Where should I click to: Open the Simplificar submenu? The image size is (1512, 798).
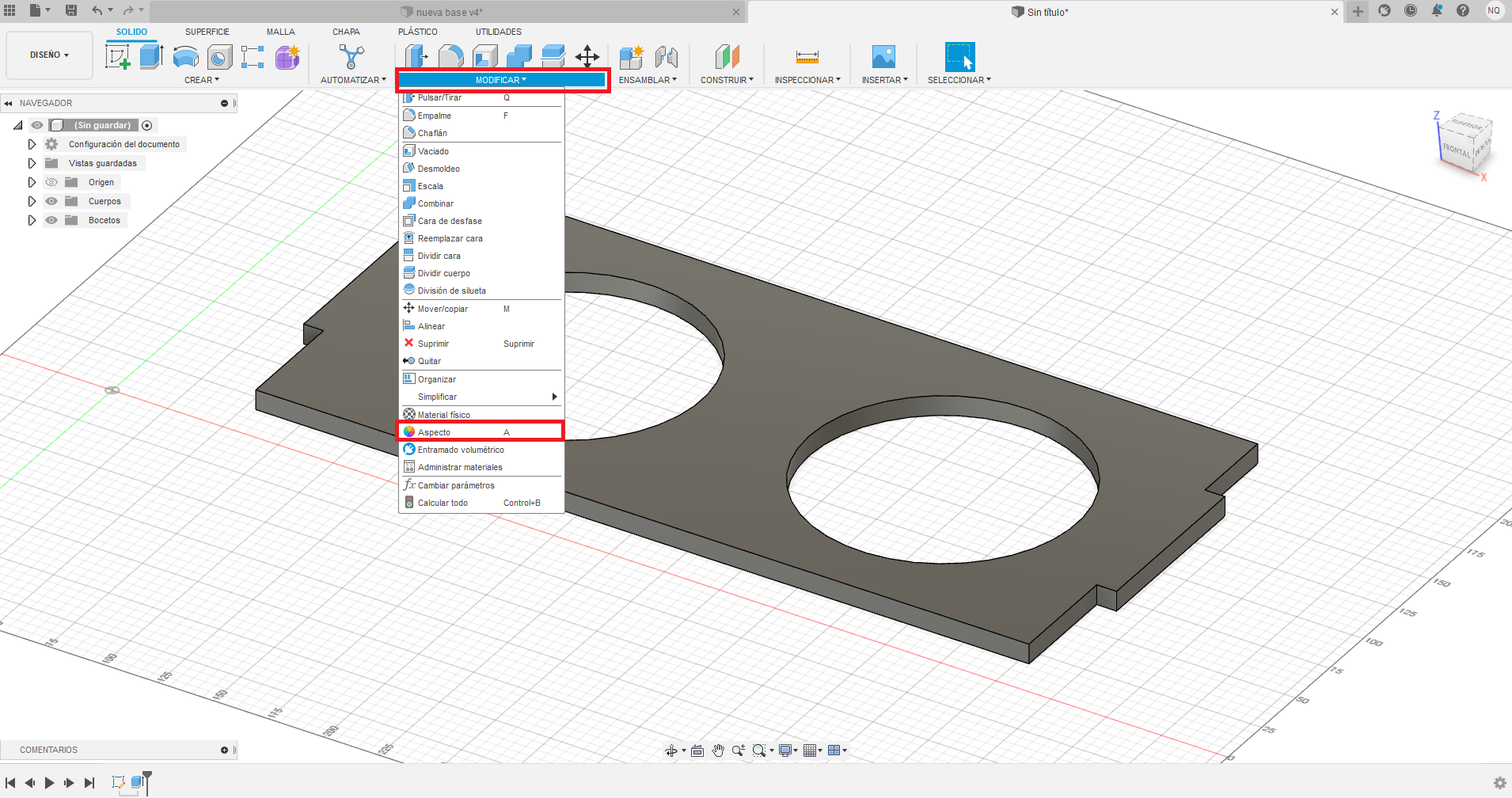[x=481, y=397]
